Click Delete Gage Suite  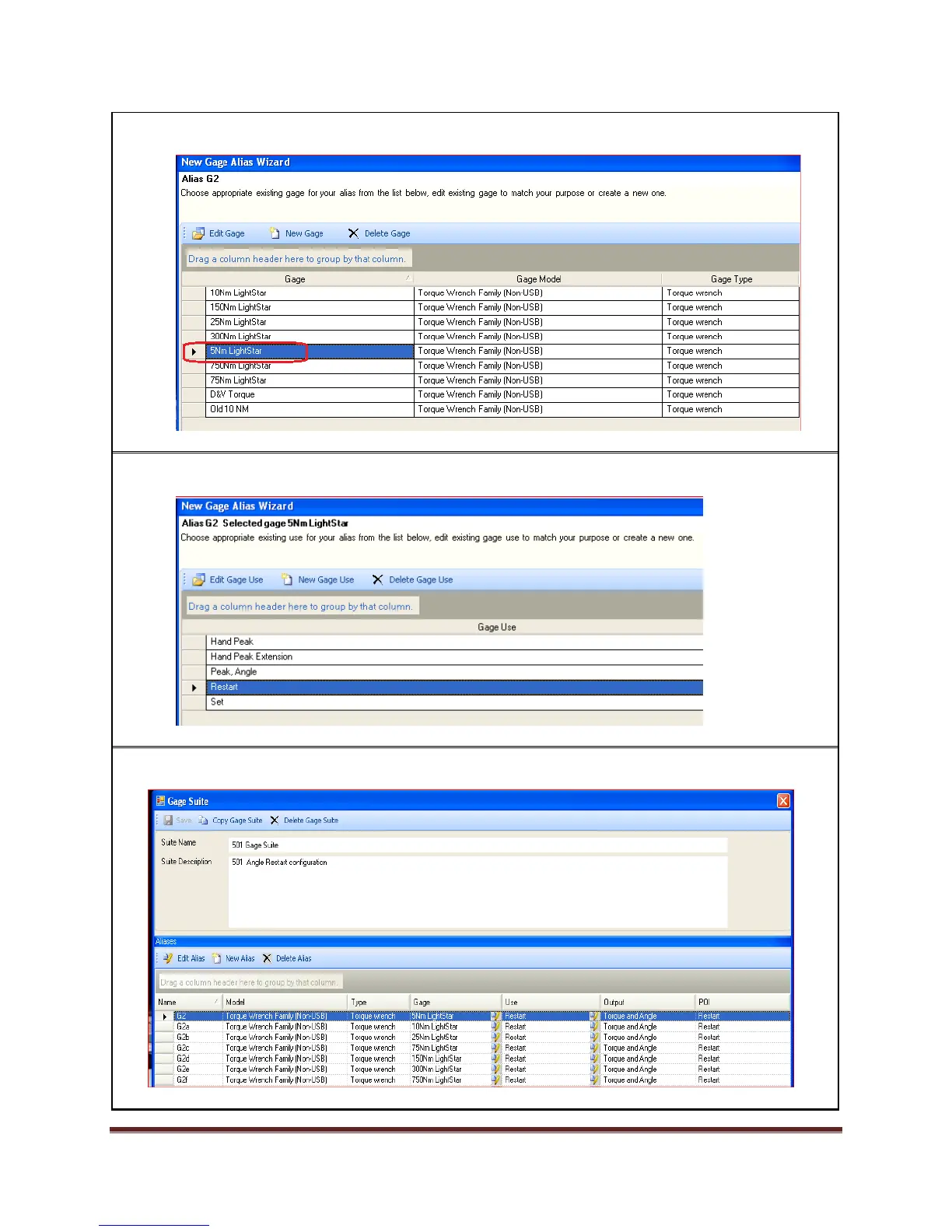click(x=304, y=820)
